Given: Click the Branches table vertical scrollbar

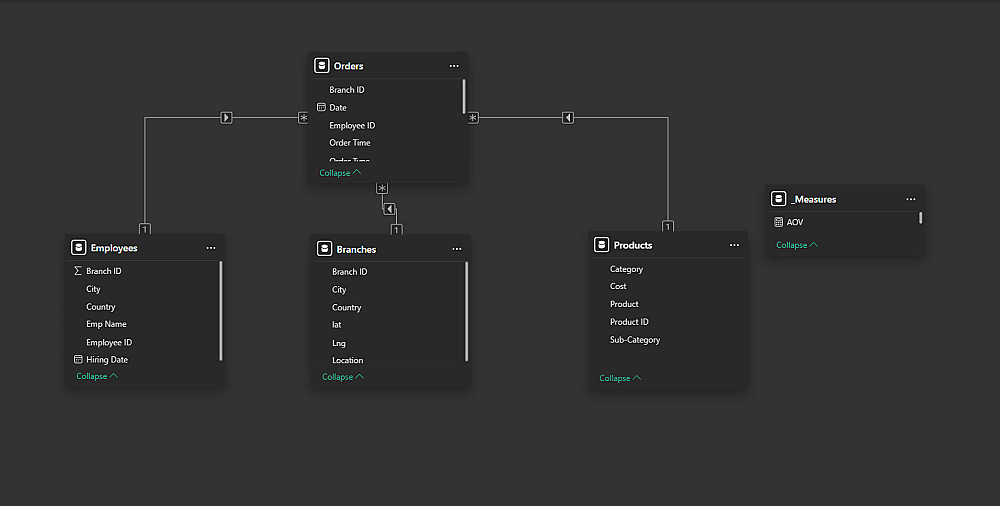Looking at the screenshot, I should click(x=467, y=310).
